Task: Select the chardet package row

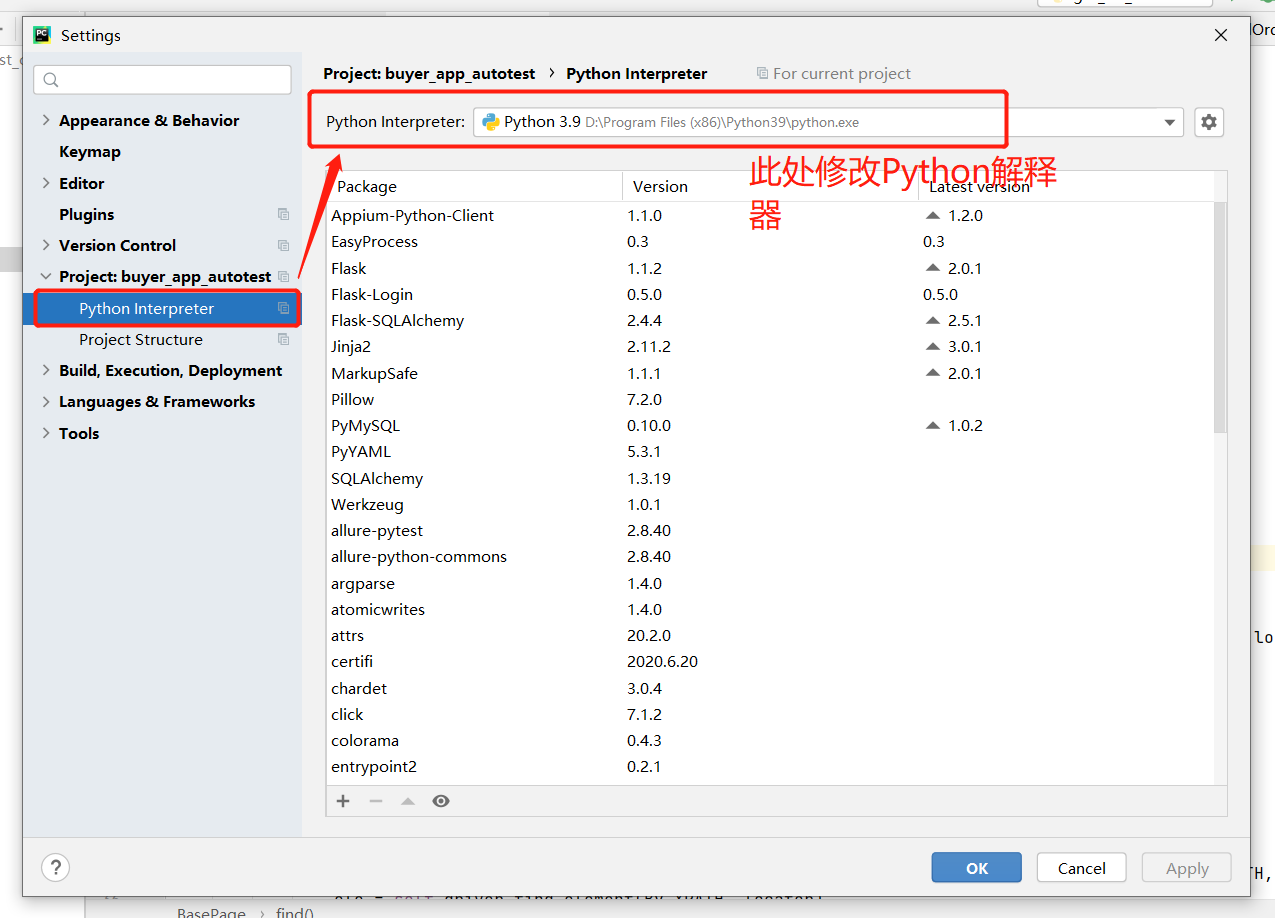Action: tap(770, 688)
